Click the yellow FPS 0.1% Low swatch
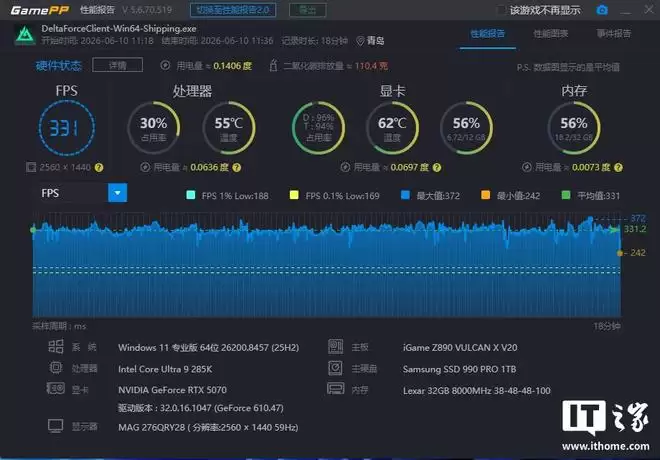The width and height of the screenshot is (660, 460). [x=294, y=195]
